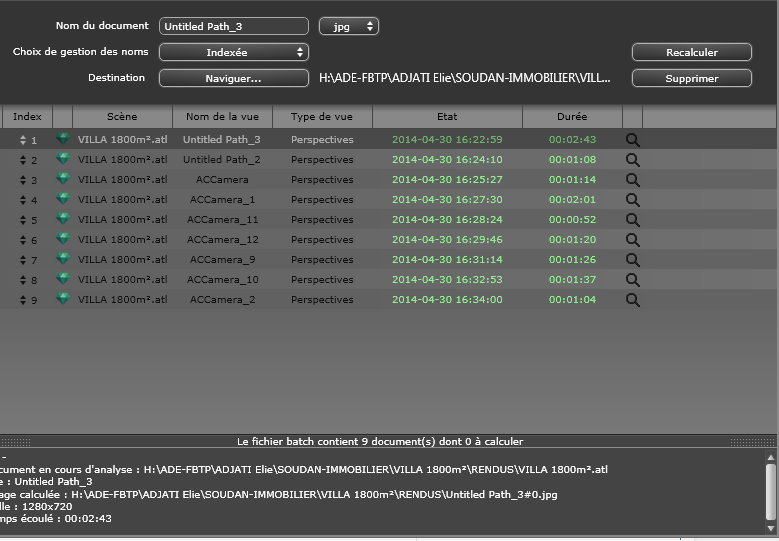Sort by the Index column header
The image size is (779, 541).
point(27,117)
